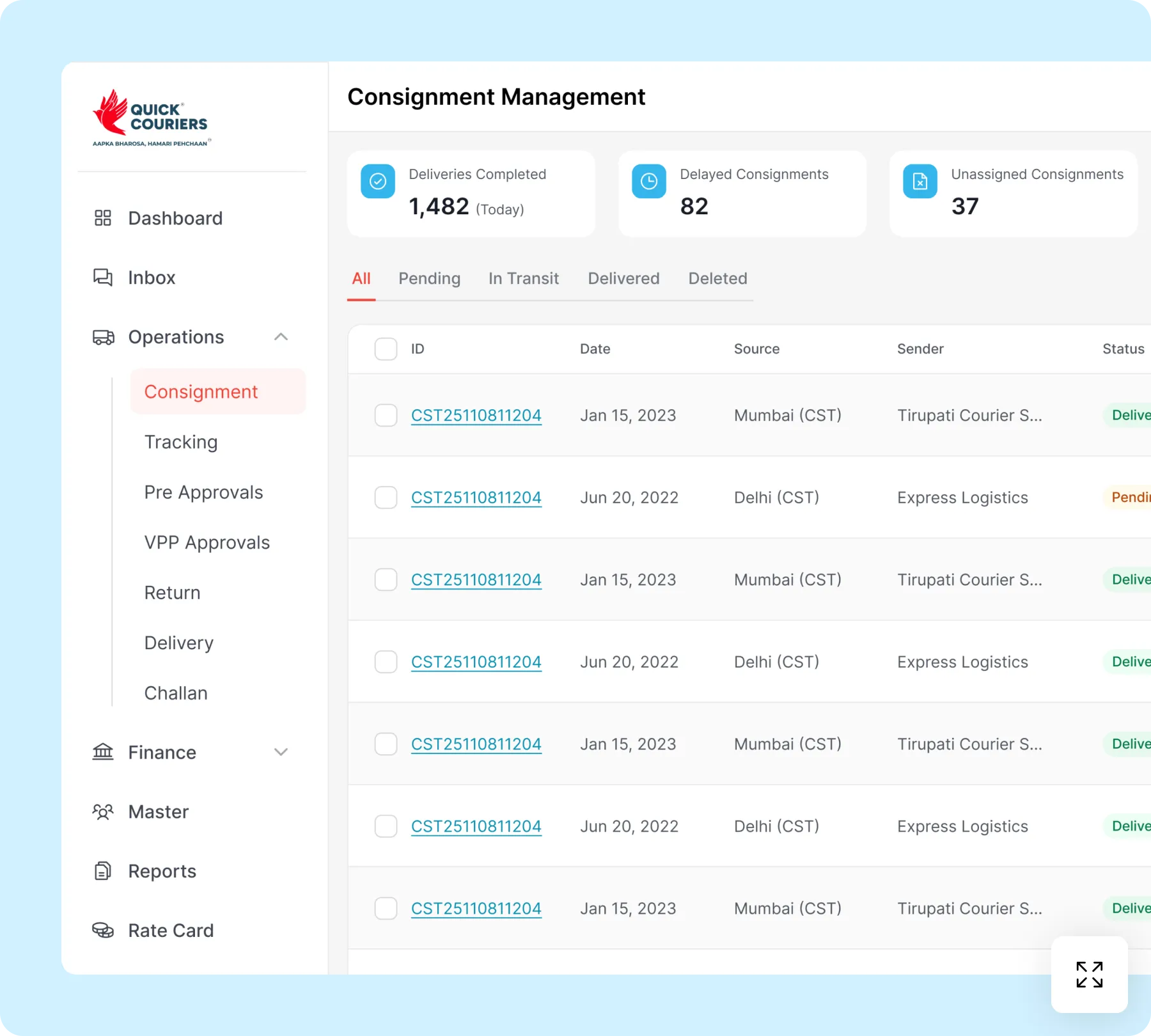Screen dimensions: 1151x1036
Task: Tick the first Delhi (CST) row checkbox
Action: 386,498
